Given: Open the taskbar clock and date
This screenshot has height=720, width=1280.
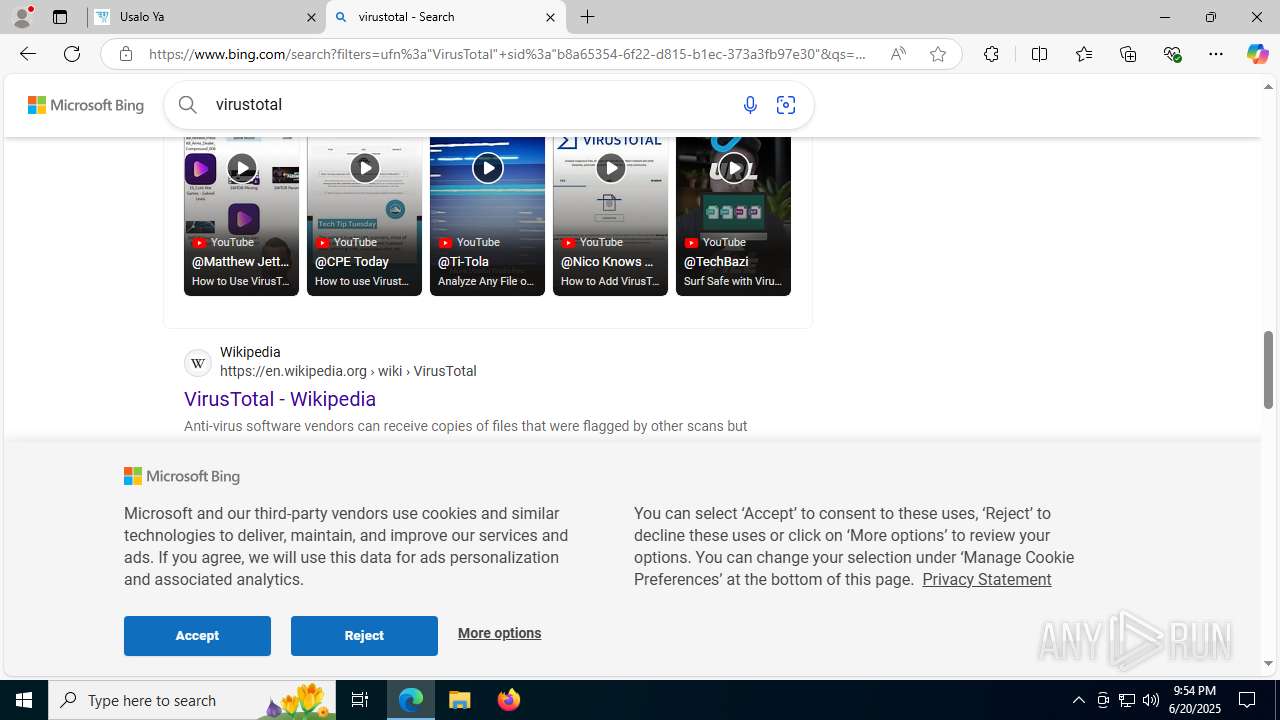Looking at the screenshot, I should pos(1194,700).
